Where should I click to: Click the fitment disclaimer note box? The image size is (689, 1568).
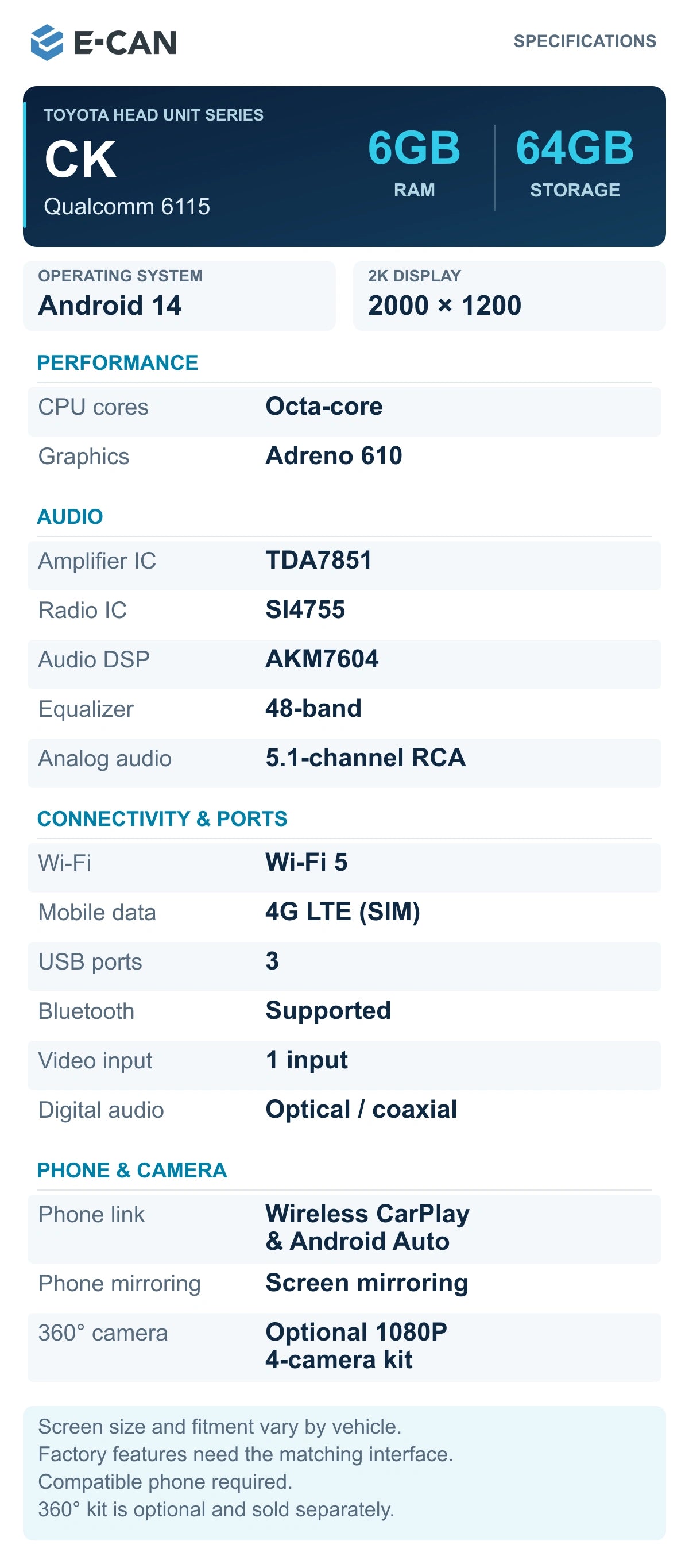point(344,1473)
